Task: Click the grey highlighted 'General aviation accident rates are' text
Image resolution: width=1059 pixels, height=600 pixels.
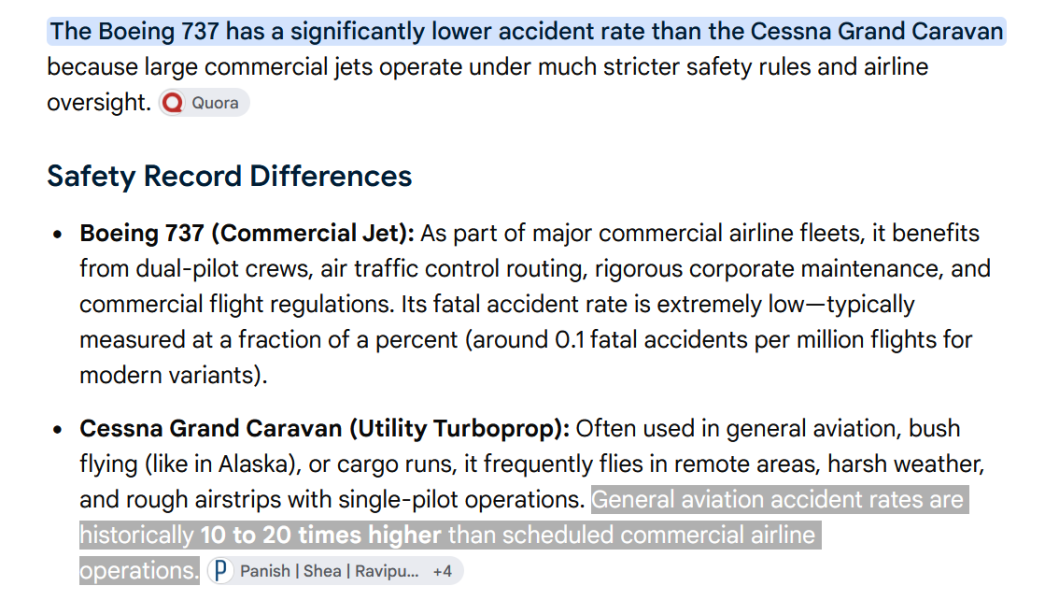Action: (x=779, y=500)
